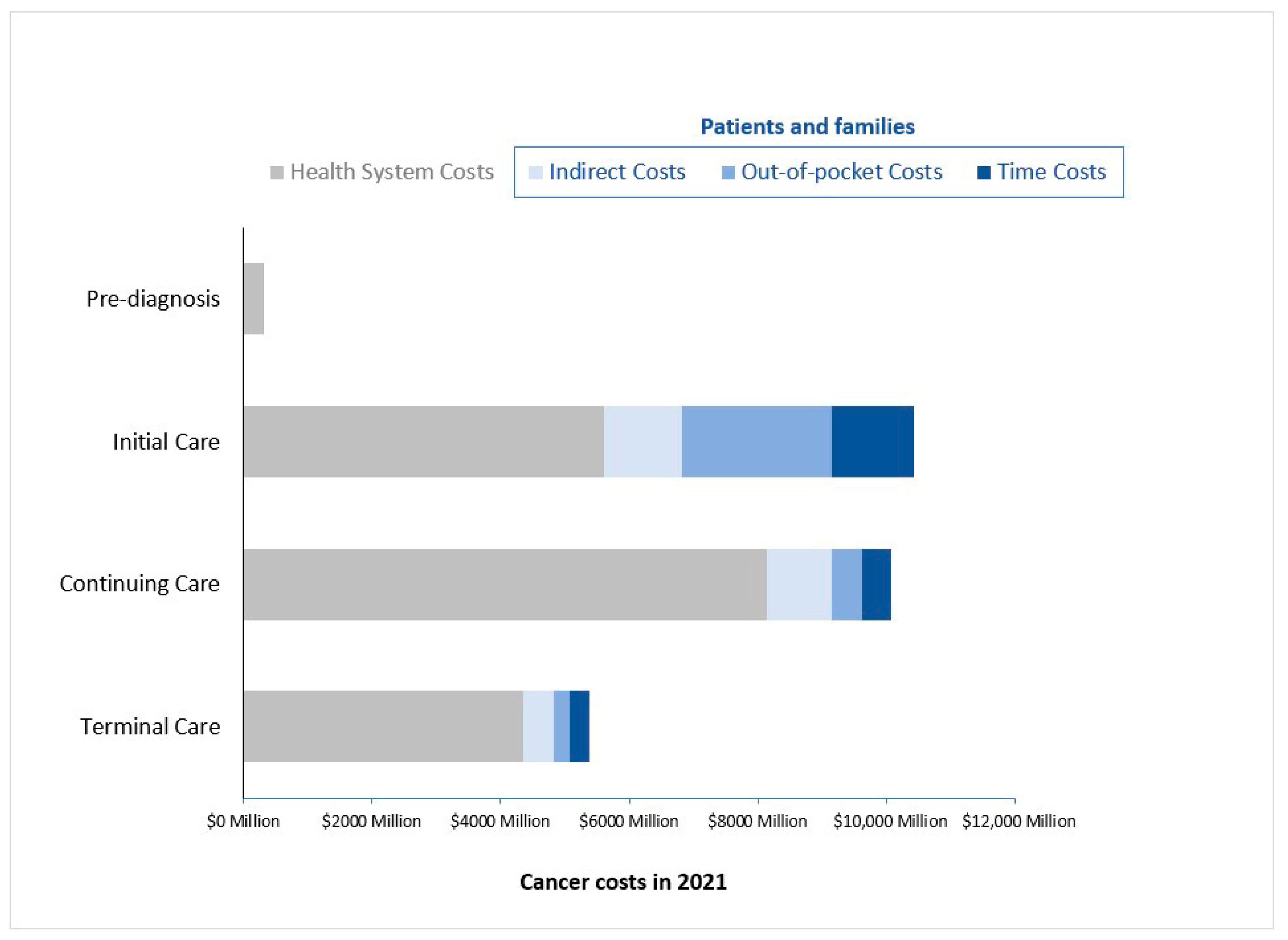Viewport: 1288px width, 940px height.
Task: Click the Patients and families heading
Action: coord(807,126)
